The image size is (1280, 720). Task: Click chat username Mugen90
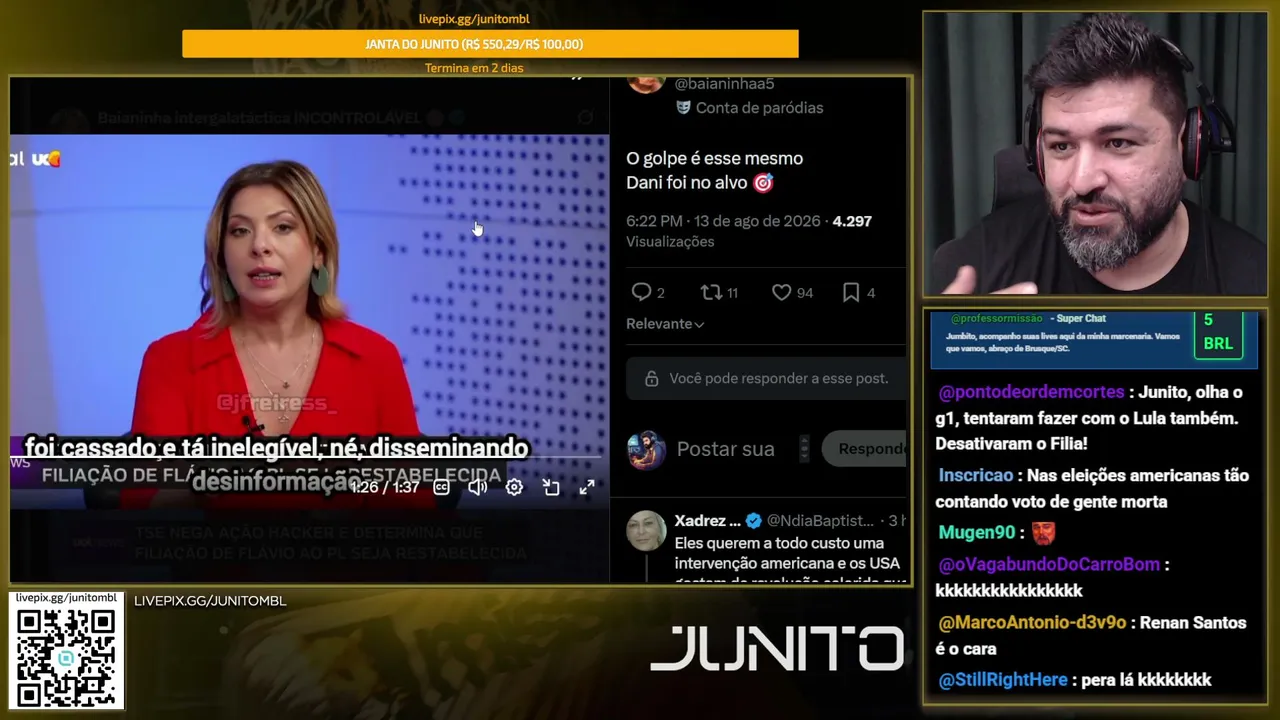[x=977, y=533]
